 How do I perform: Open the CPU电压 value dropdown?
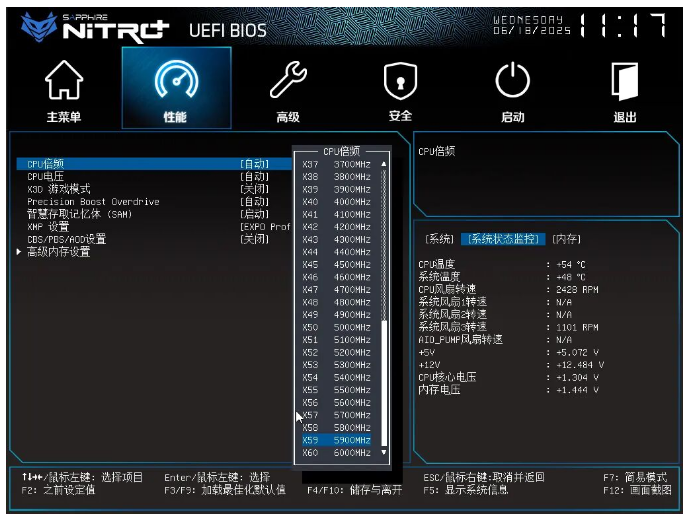coord(254,176)
